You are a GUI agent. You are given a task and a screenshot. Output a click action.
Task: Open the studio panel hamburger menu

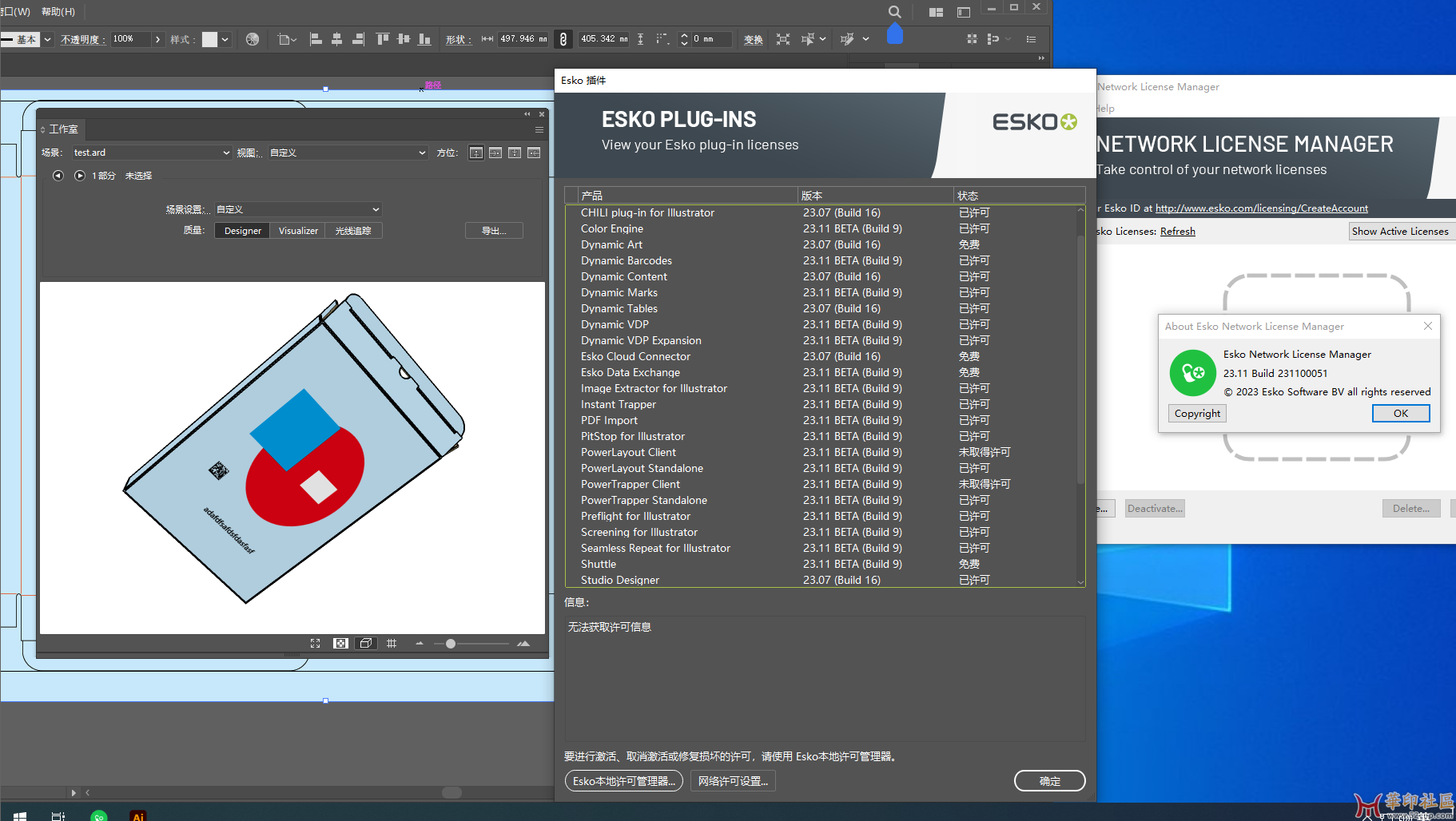coord(539,129)
